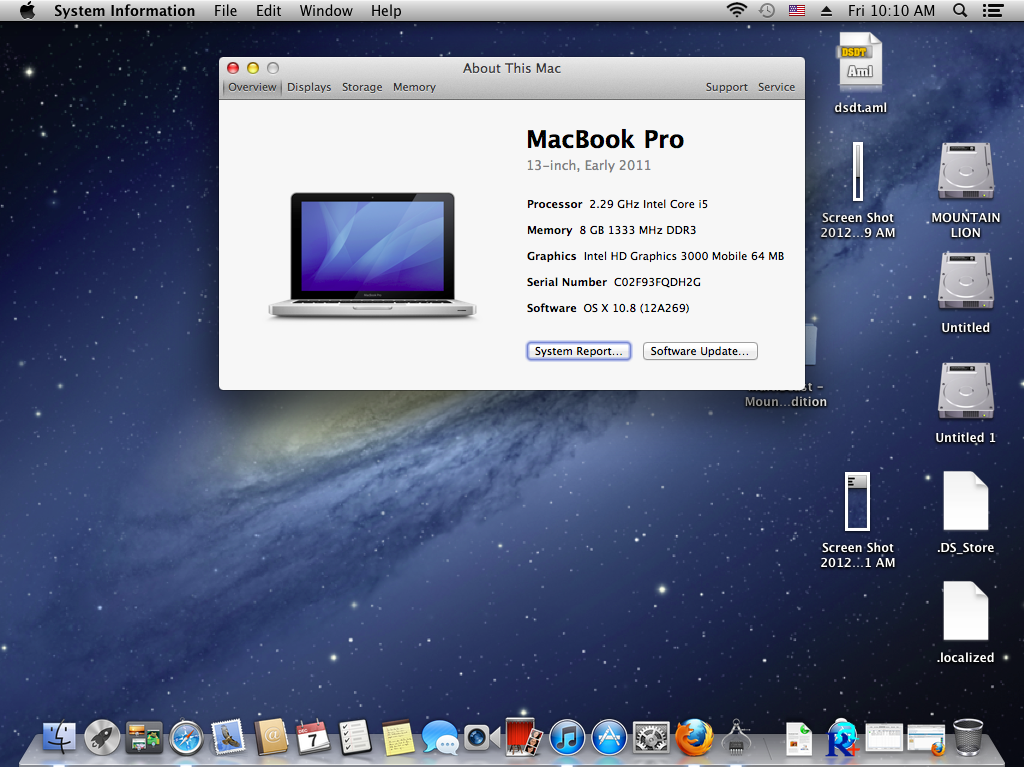Image resolution: width=1024 pixels, height=767 pixels.
Task: Open System Preferences in the dock
Action: point(651,738)
